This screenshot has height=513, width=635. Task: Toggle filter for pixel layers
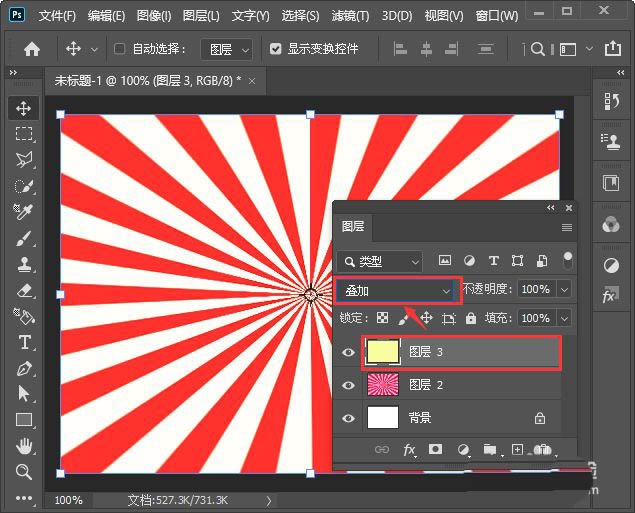445,260
